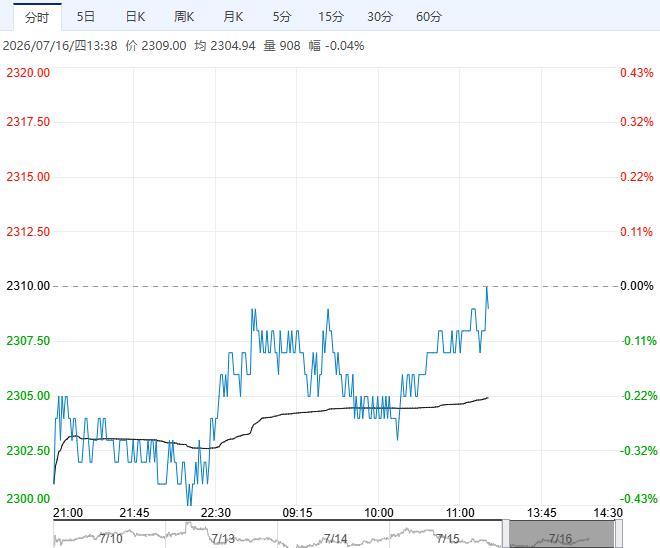Image resolution: width=660 pixels, height=548 pixels.
Task: Jump to 7/14 in the navigator timeline
Action: point(335,538)
